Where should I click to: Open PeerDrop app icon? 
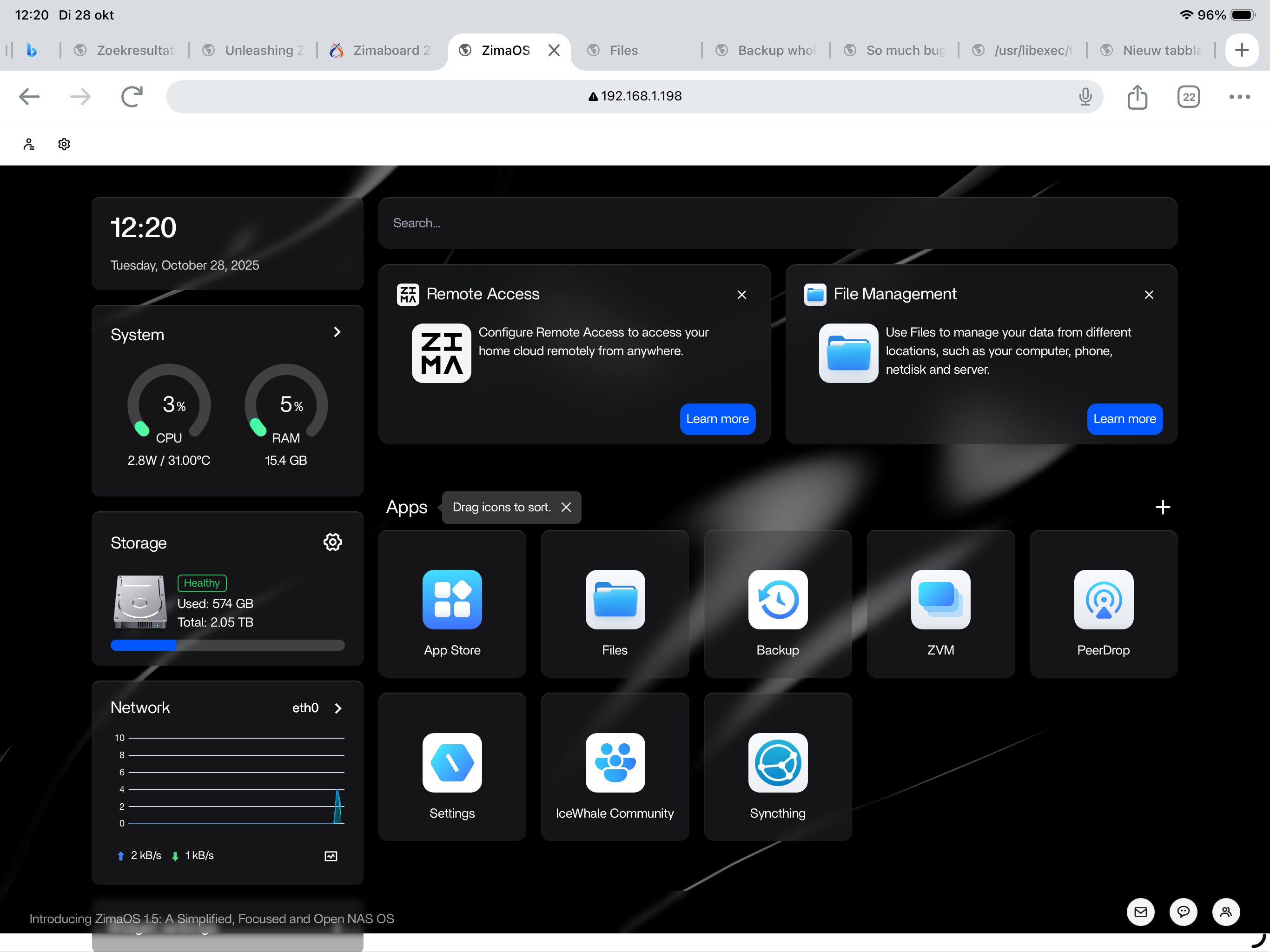pos(1103,600)
